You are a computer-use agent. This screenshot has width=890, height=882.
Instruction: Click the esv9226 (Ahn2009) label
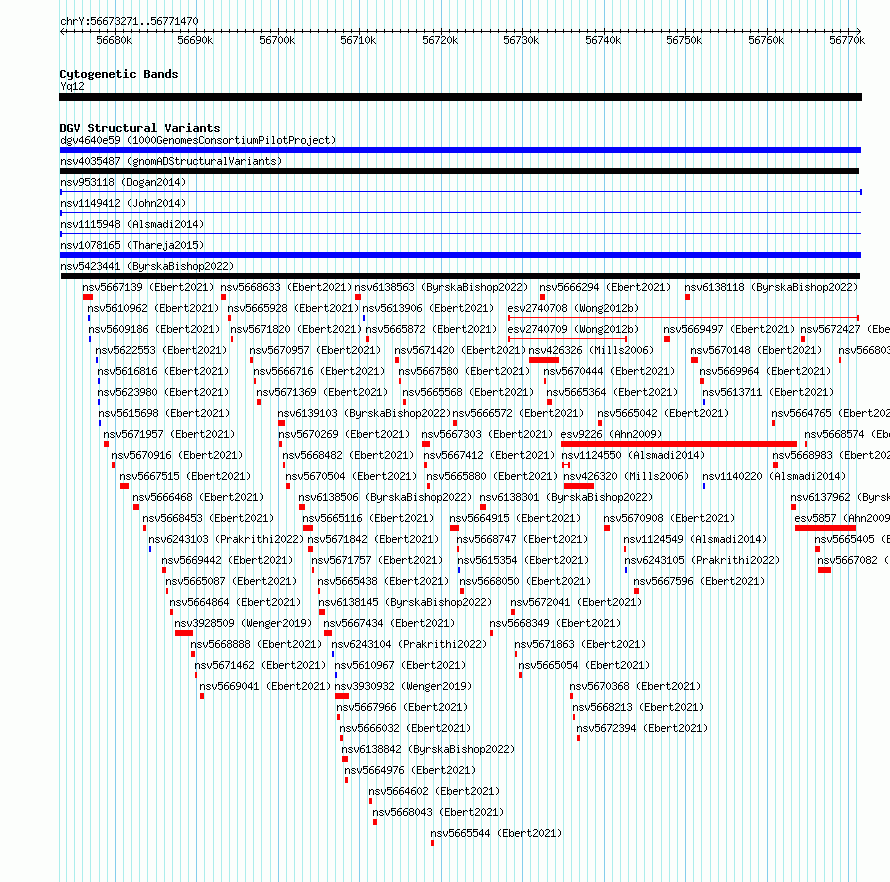click(x=611, y=434)
